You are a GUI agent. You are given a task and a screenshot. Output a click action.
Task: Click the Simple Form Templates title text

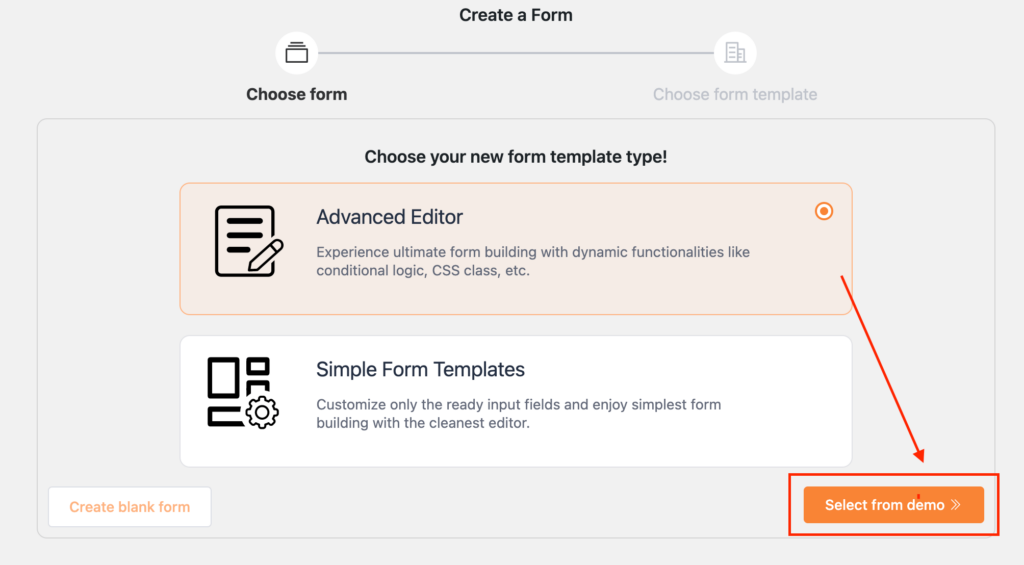[x=420, y=370]
